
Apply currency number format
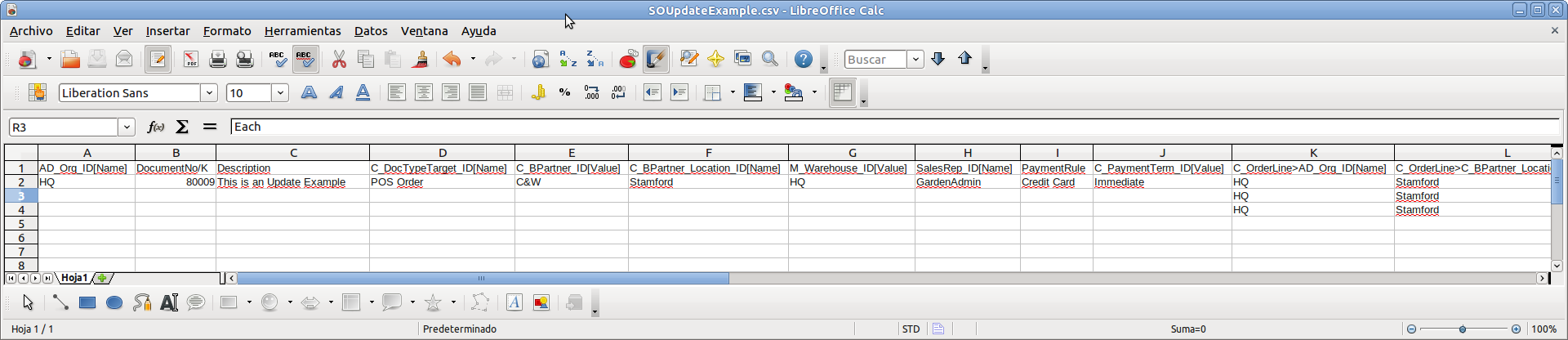(538, 92)
